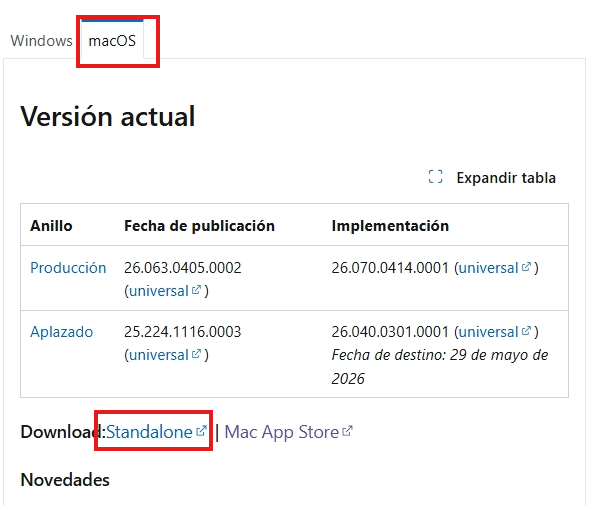Image resolution: width=596 pixels, height=506 pixels.
Task: Click external-link icon beside Mac App Store
Action: tap(347, 431)
